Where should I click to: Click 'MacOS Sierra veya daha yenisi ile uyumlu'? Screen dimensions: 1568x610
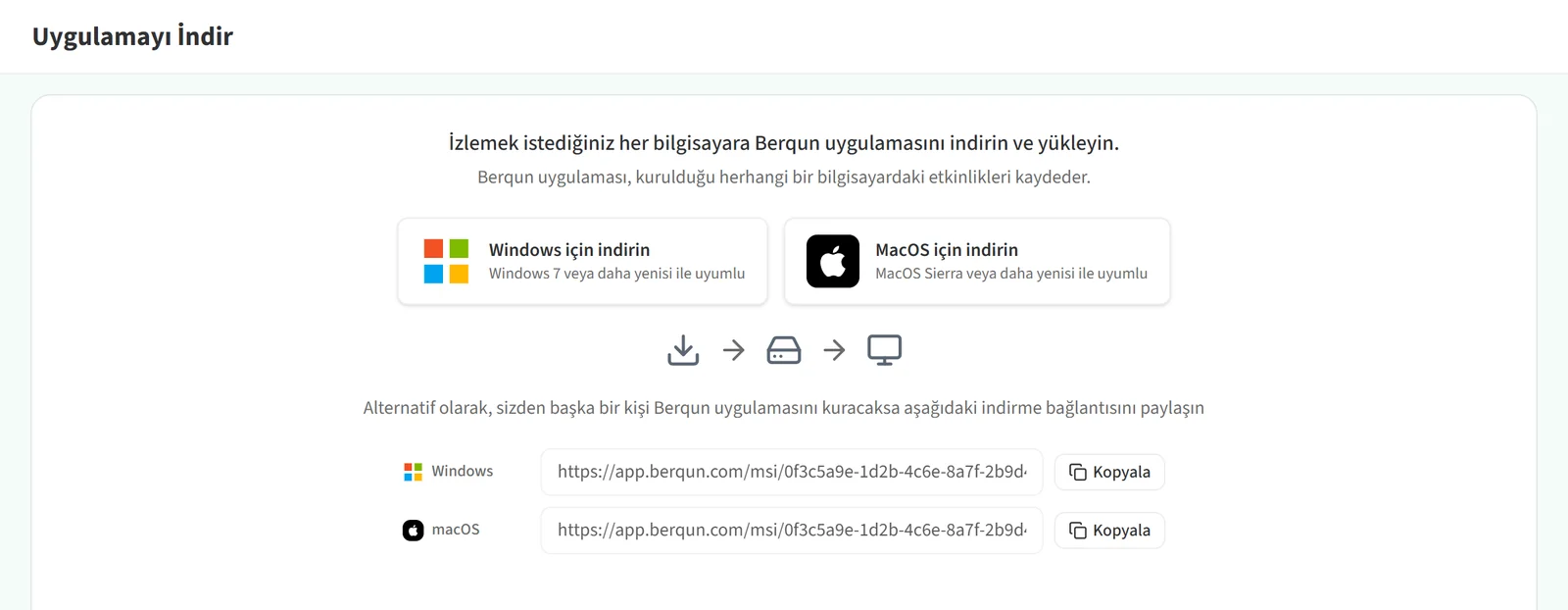click(x=1011, y=274)
